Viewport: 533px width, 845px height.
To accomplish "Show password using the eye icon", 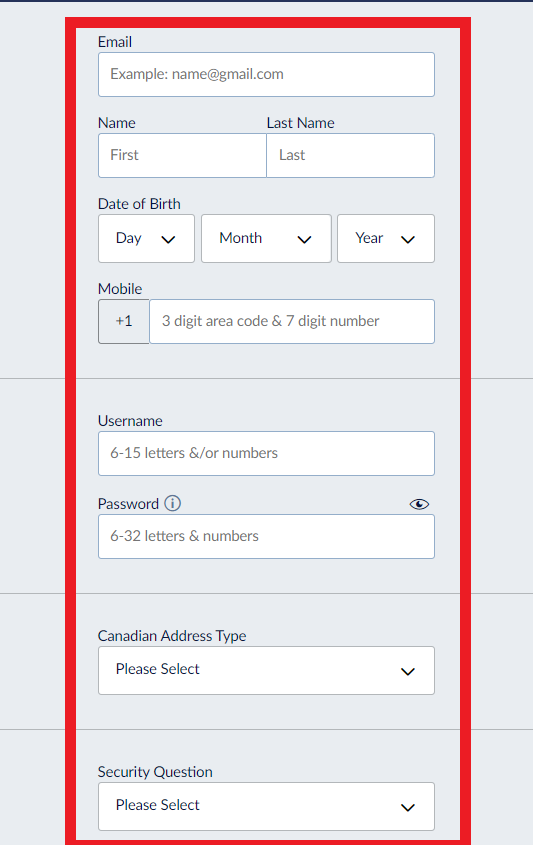I will [419, 504].
